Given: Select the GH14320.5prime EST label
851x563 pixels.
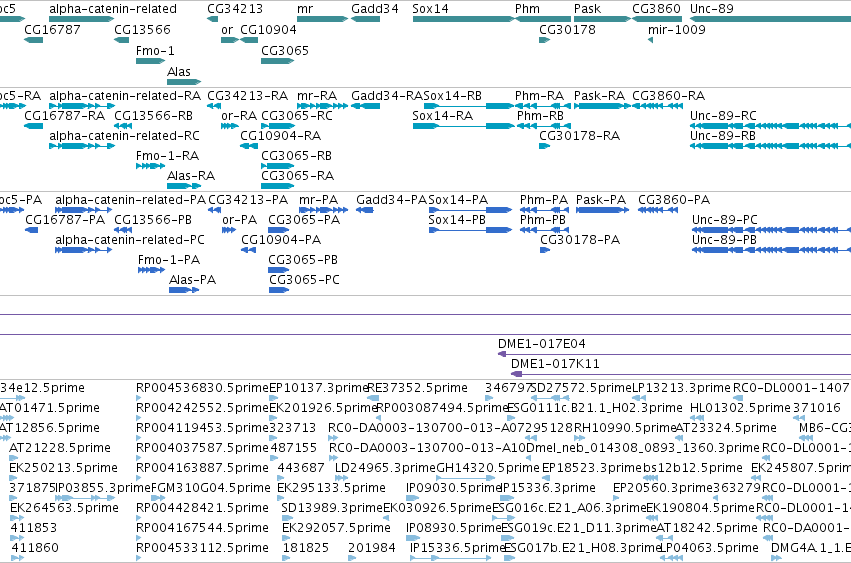Looking at the screenshot, I should (x=488, y=468).
